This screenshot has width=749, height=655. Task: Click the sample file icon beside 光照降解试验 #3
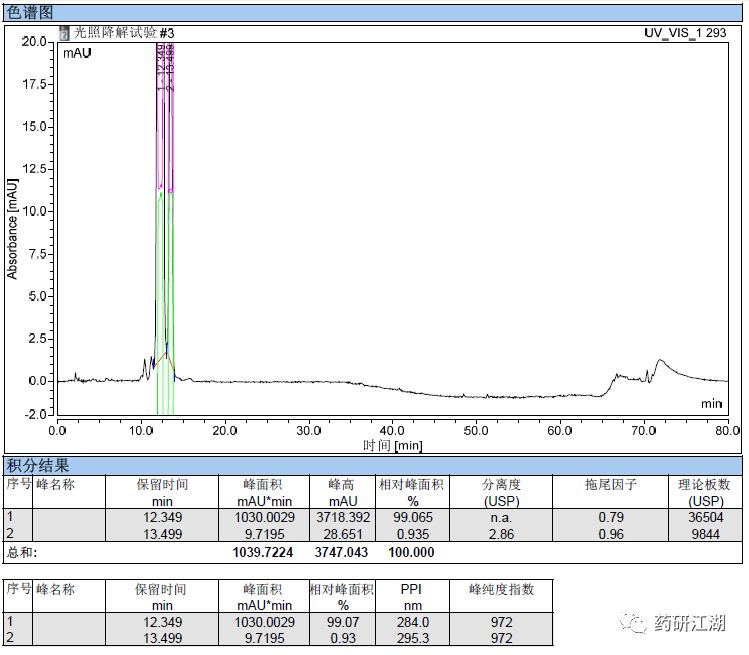[x=64, y=33]
